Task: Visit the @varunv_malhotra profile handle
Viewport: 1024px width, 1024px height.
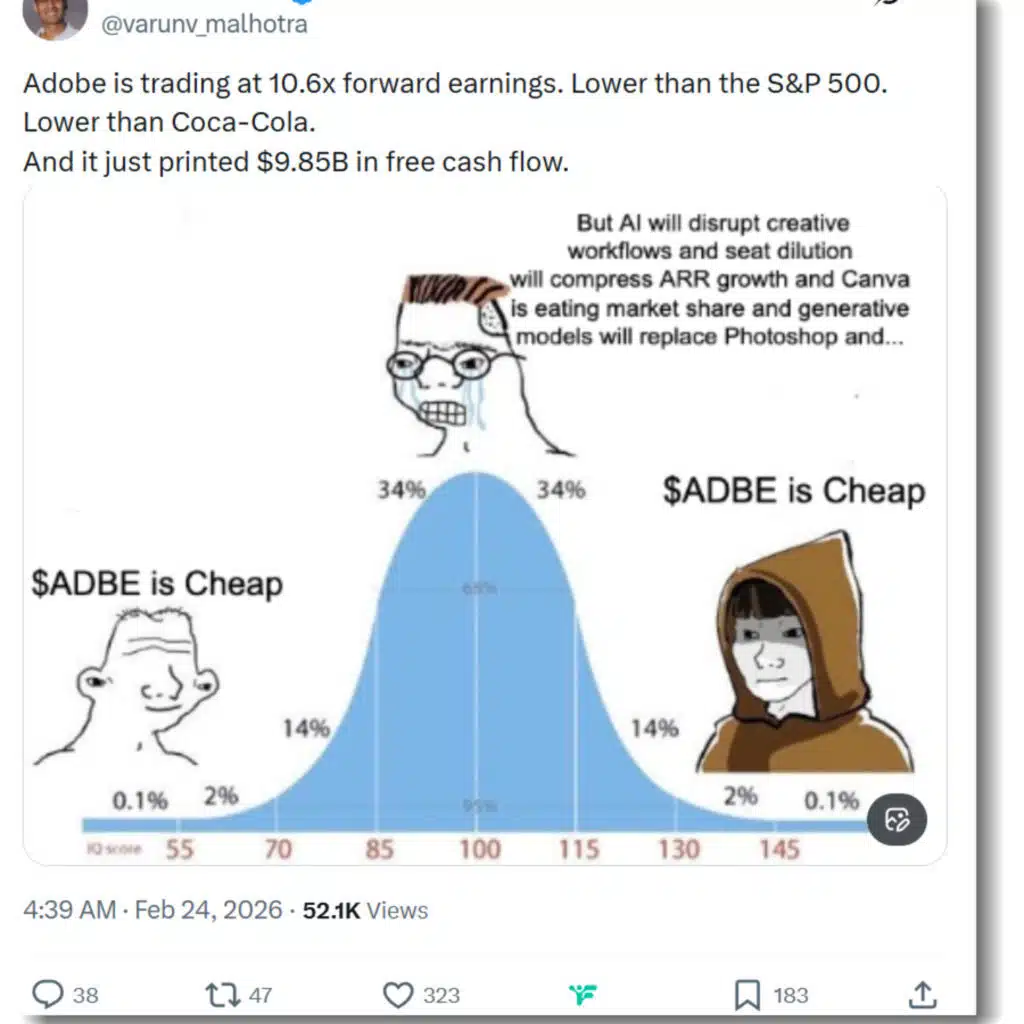Action: point(204,24)
